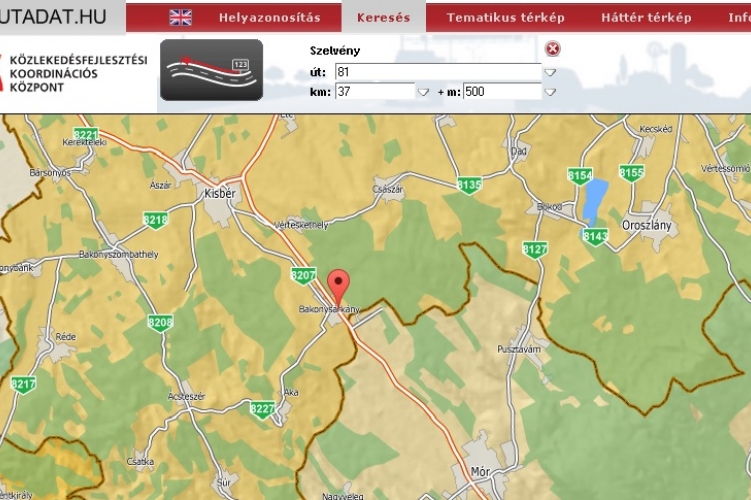Click the 8227 road sign near Aka
The height and width of the screenshot is (500, 751).
coord(263,408)
